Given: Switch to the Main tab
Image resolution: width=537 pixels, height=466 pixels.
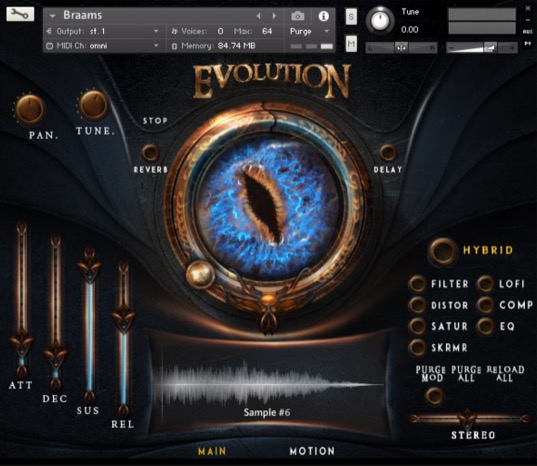Looking at the screenshot, I should click(212, 451).
